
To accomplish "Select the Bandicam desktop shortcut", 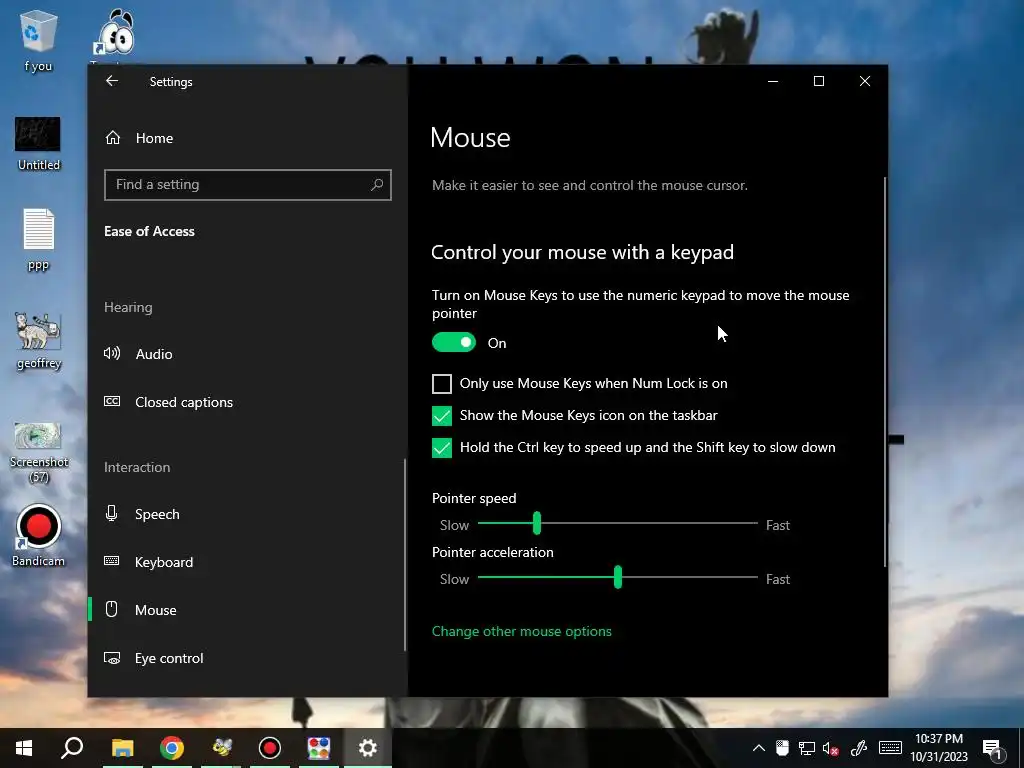I will [39, 536].
